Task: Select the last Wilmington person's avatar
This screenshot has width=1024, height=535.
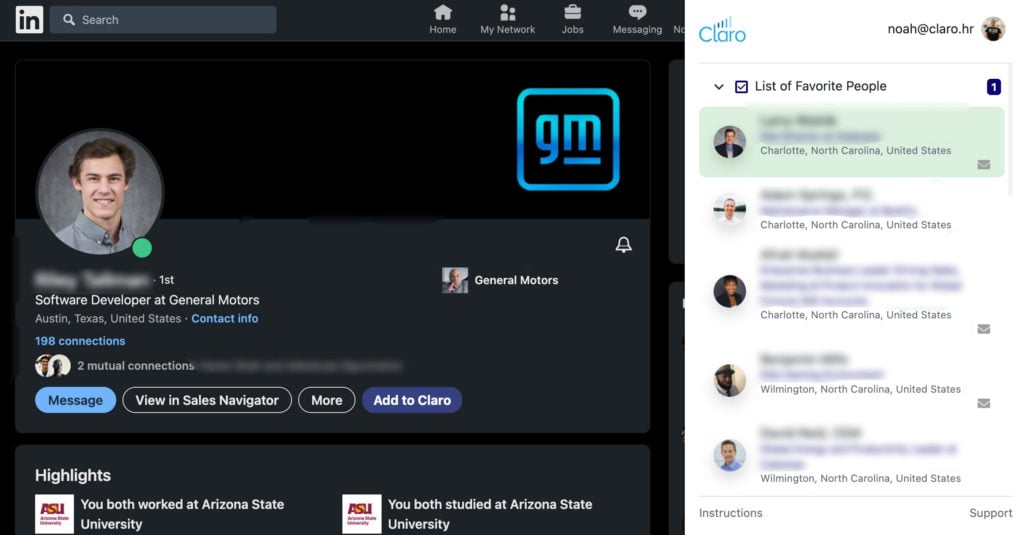Action: pos(729,455)
